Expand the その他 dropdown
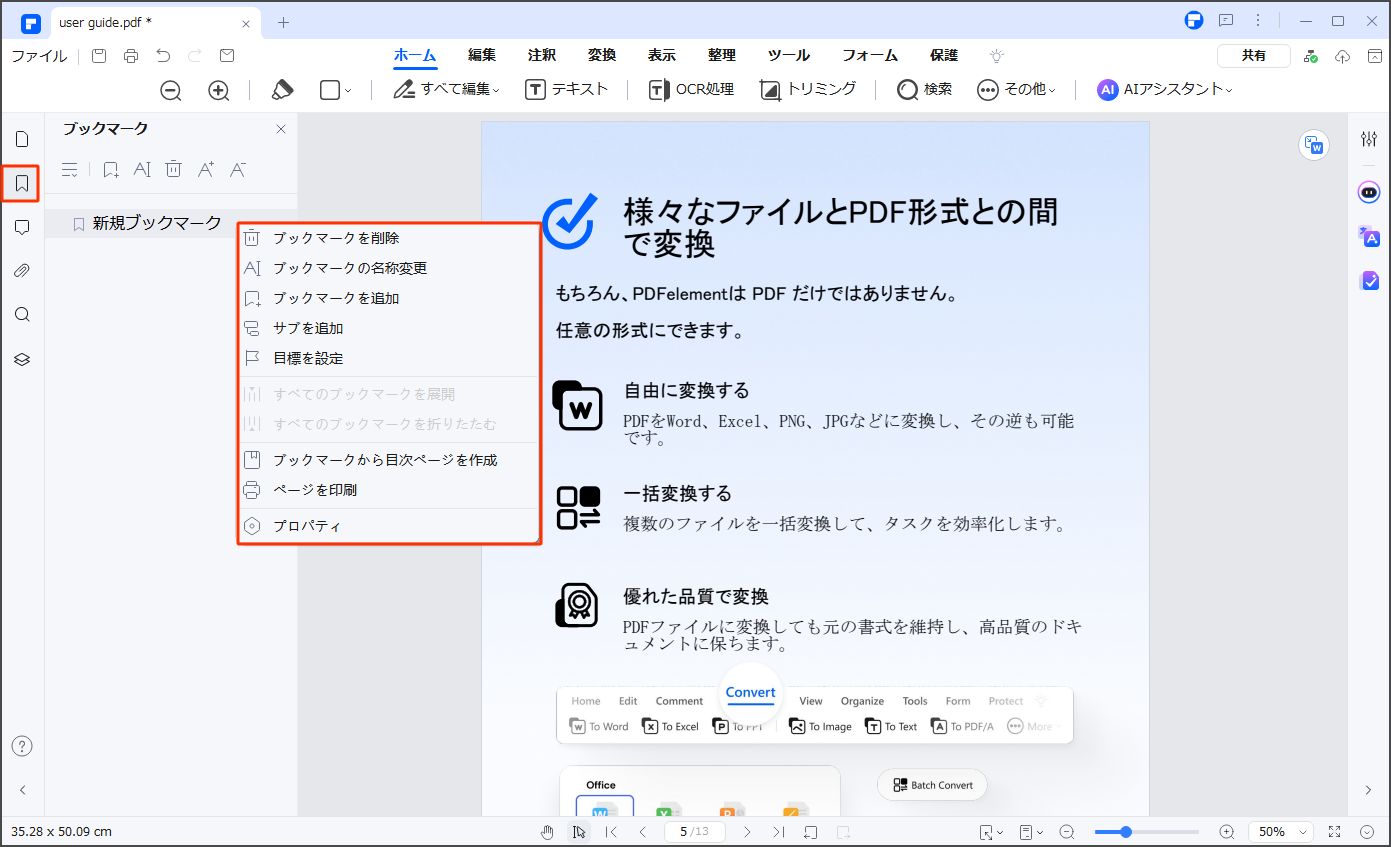The image size is (1391, 847). (x=1016, y=89)
